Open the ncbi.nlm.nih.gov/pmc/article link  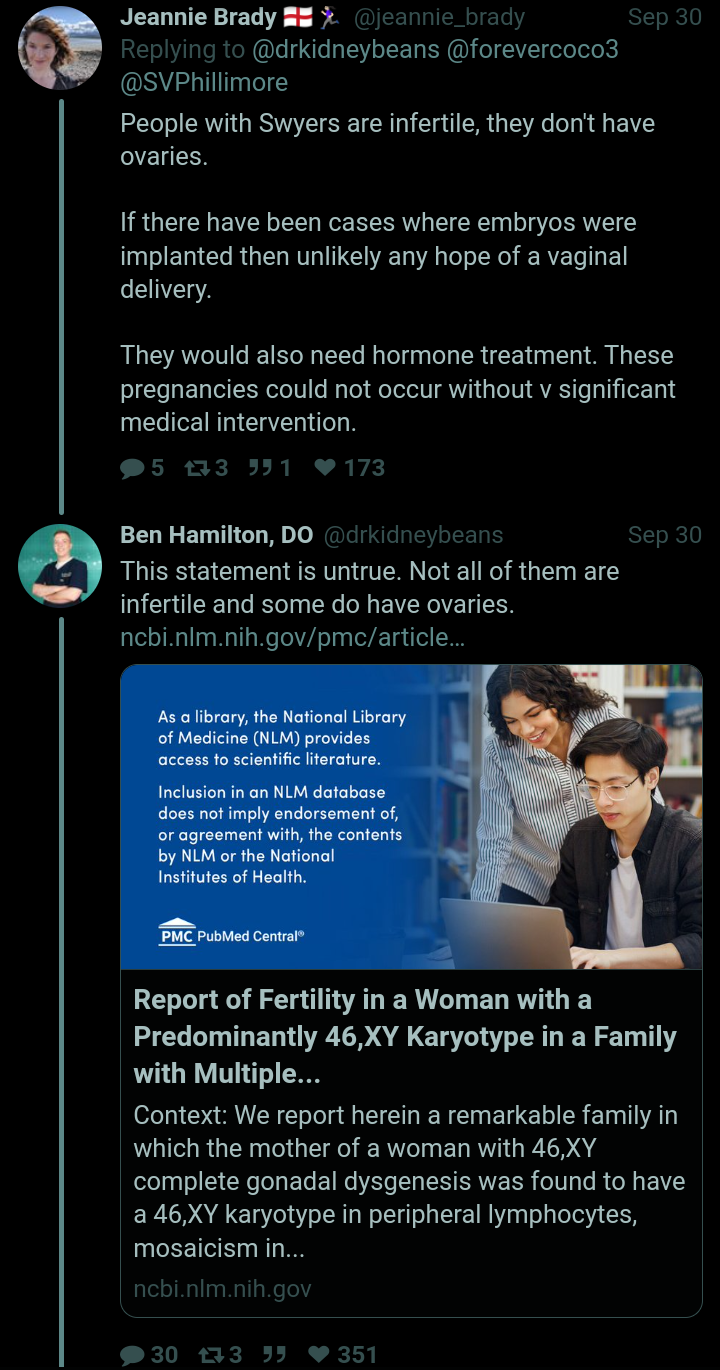point(292,638)
